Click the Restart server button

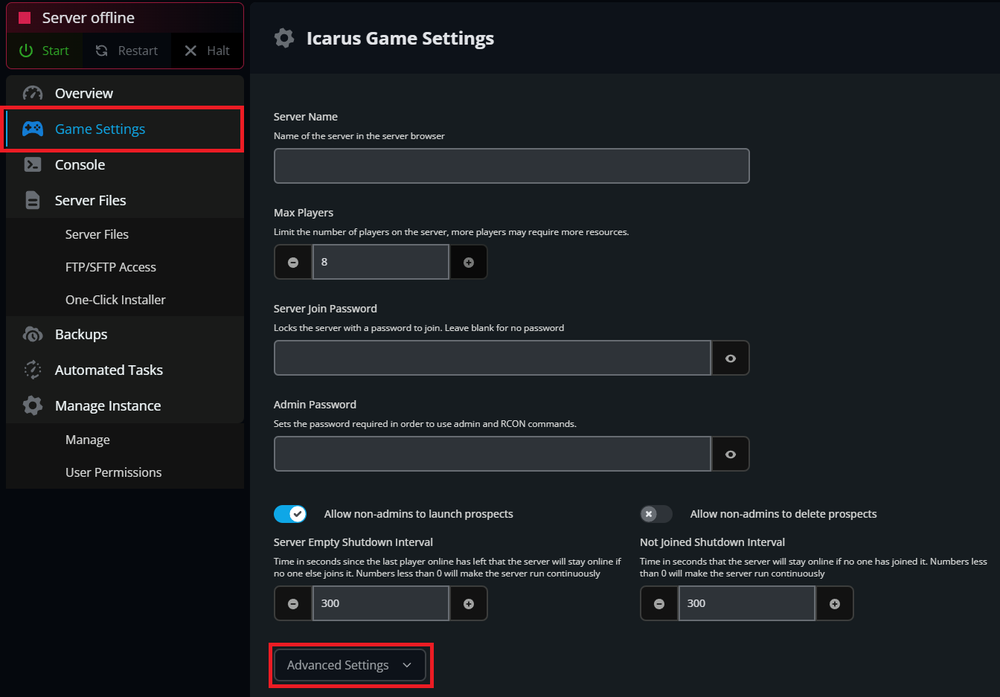pos(126,50)
